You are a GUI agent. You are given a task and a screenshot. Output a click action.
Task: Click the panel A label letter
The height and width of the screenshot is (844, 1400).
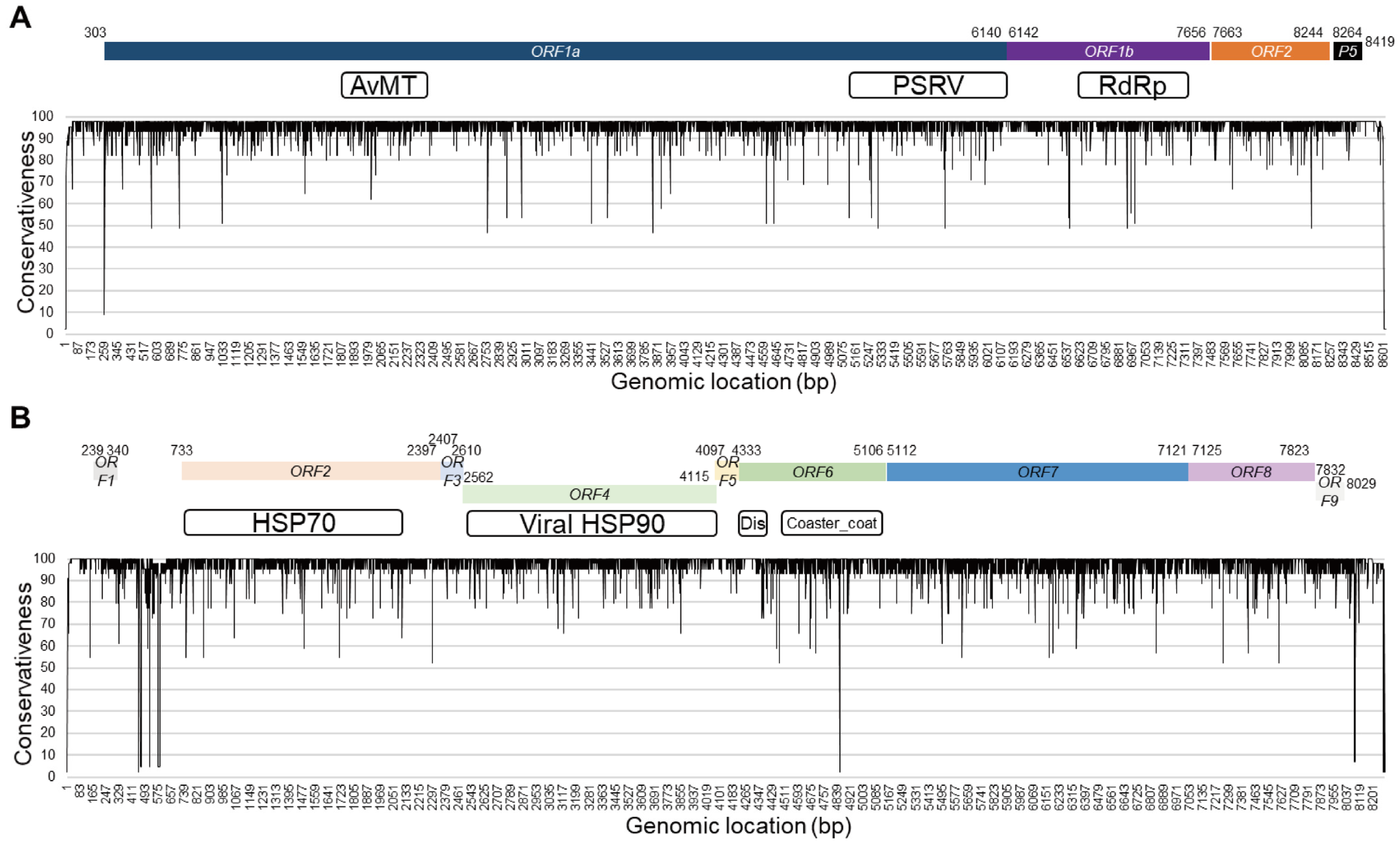tap(20, 18)
